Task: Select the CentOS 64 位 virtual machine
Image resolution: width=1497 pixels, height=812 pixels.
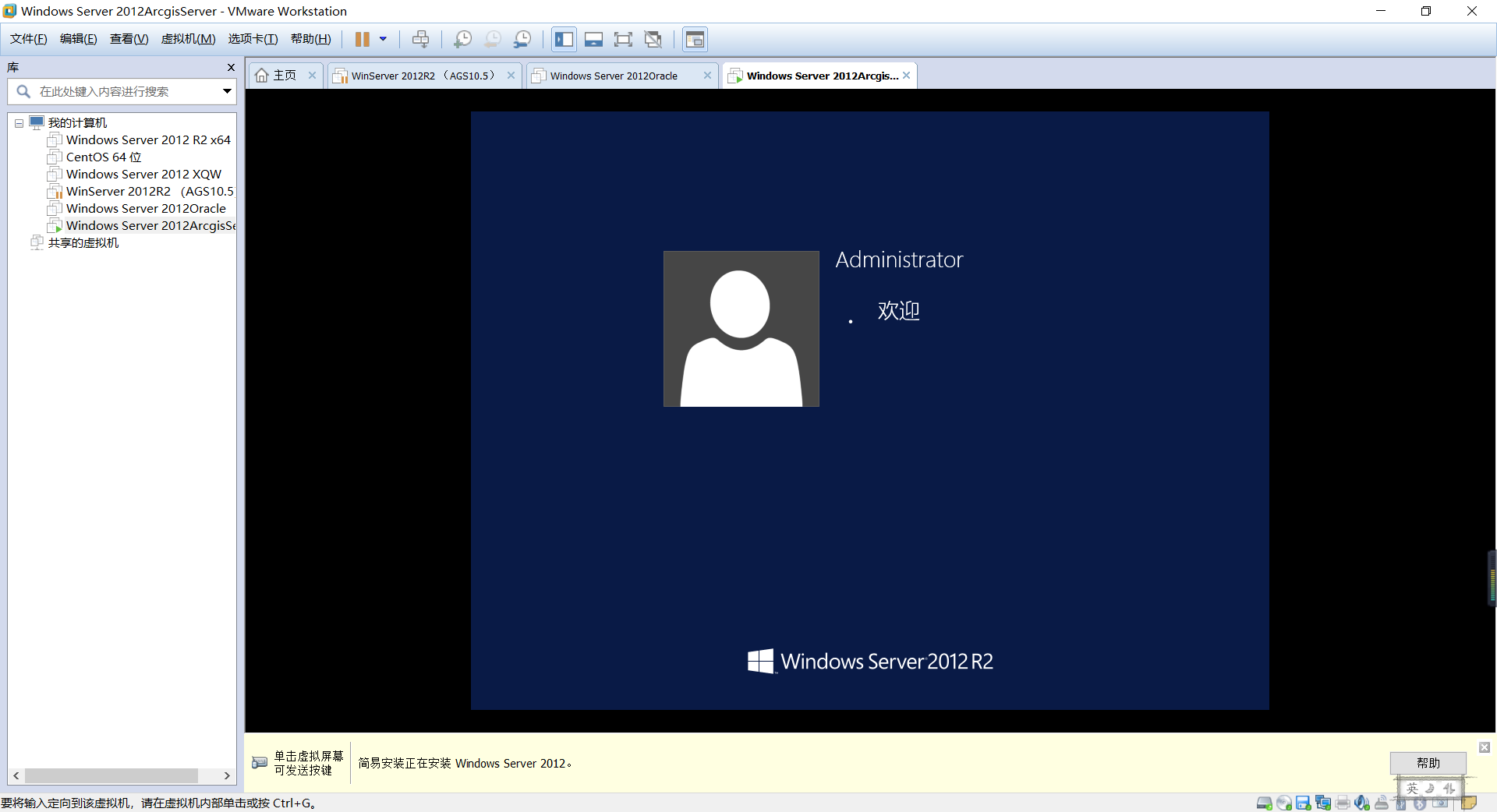Action: (x=104, y=157)
